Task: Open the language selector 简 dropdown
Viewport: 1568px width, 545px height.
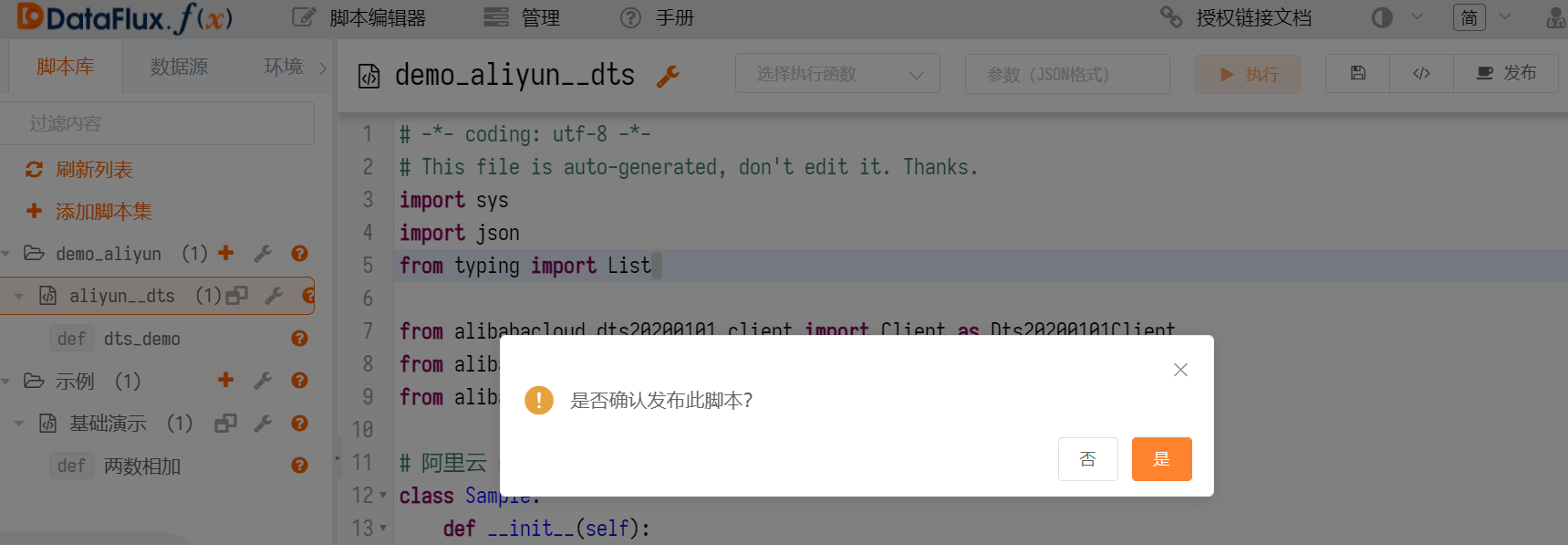Action: pyautogui.click(x=1482, y=17)
